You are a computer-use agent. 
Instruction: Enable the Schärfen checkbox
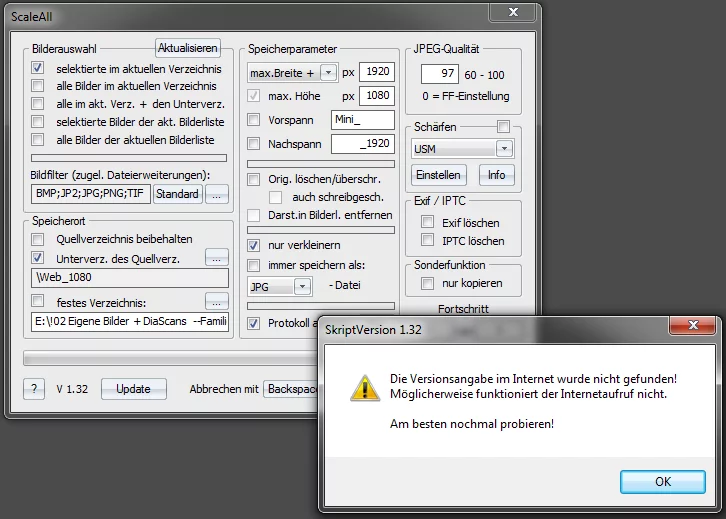504,127
